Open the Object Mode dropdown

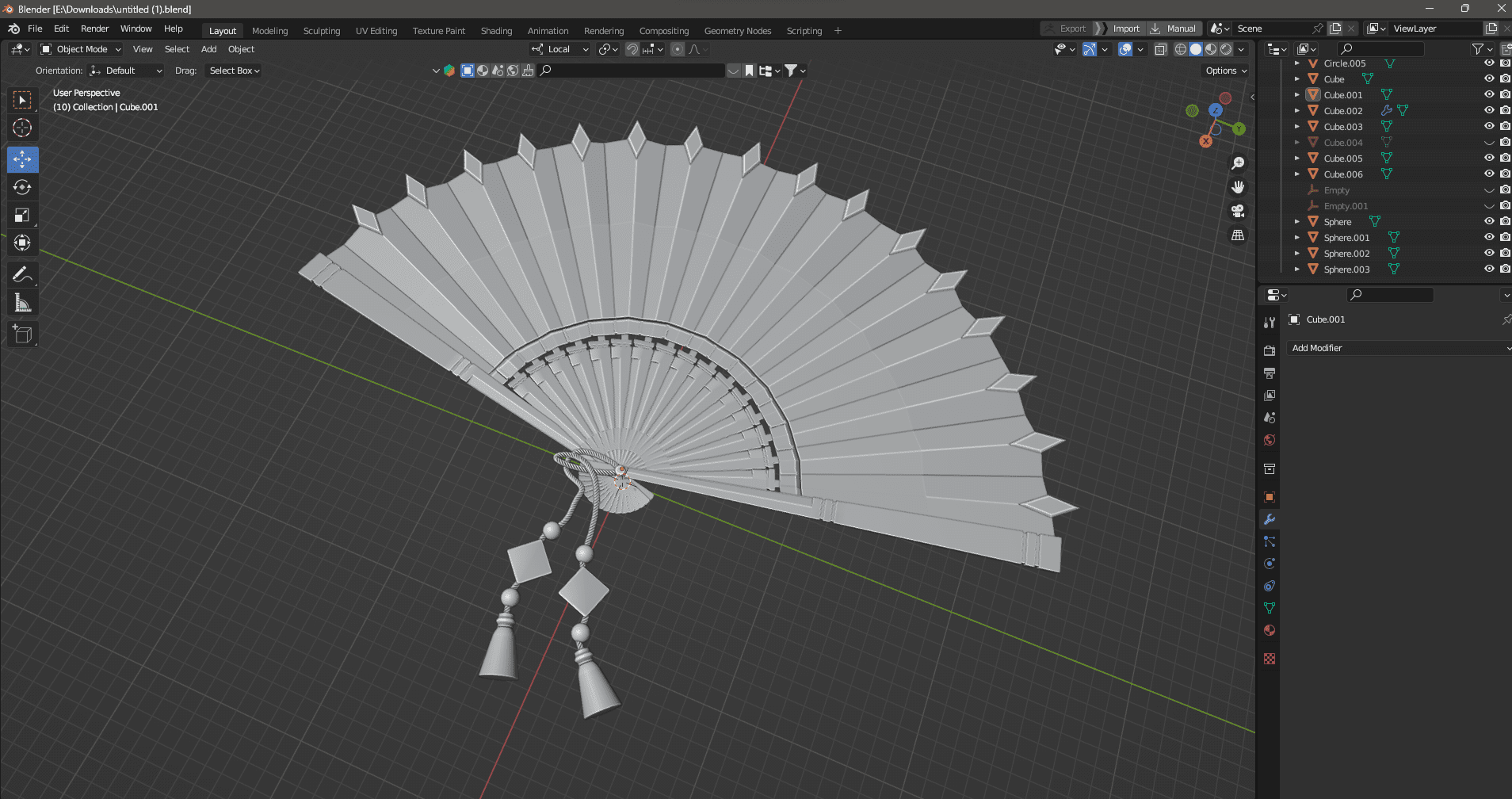click(x=81, y=49)
